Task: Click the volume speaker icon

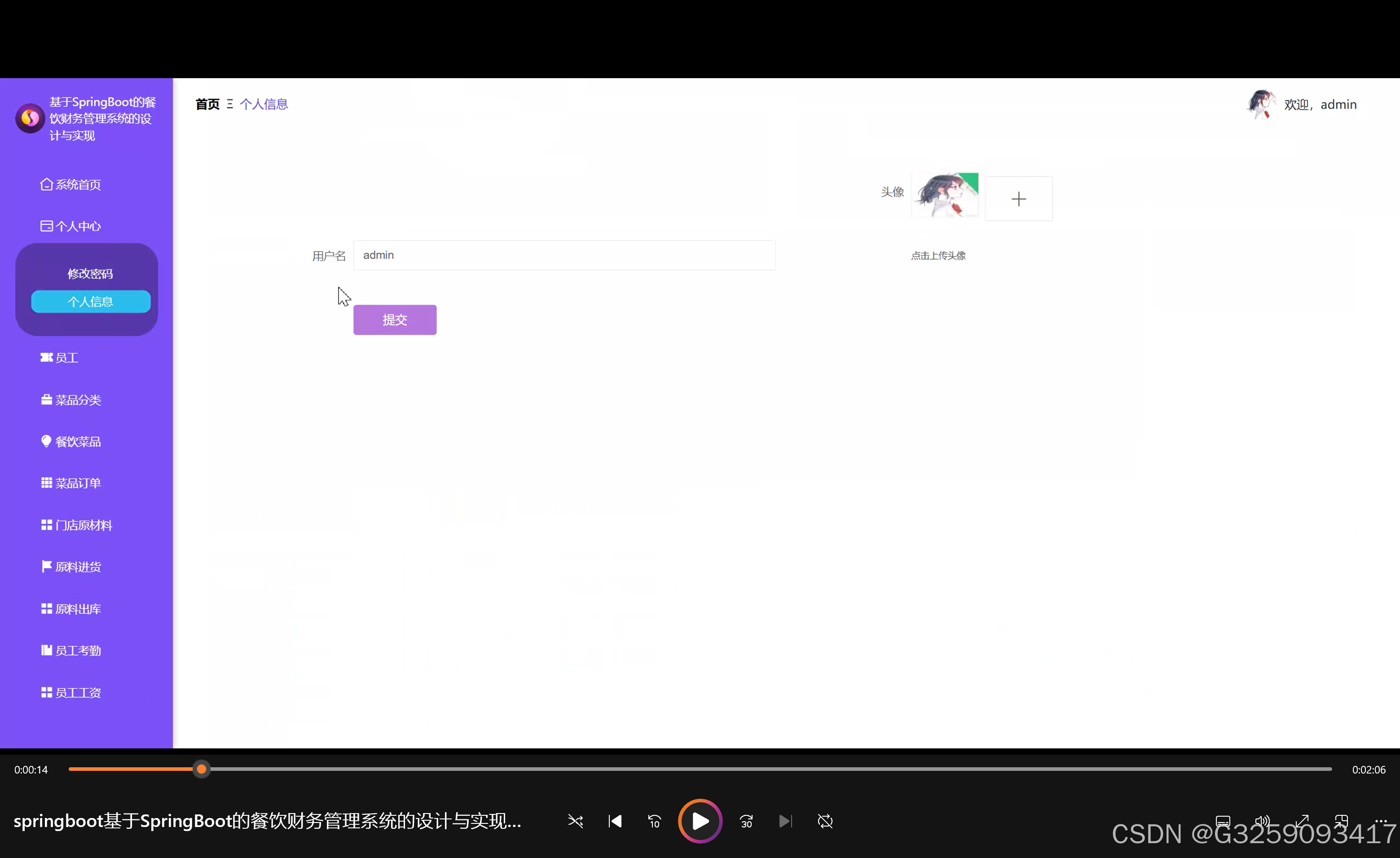Action: pos(1262,821)
